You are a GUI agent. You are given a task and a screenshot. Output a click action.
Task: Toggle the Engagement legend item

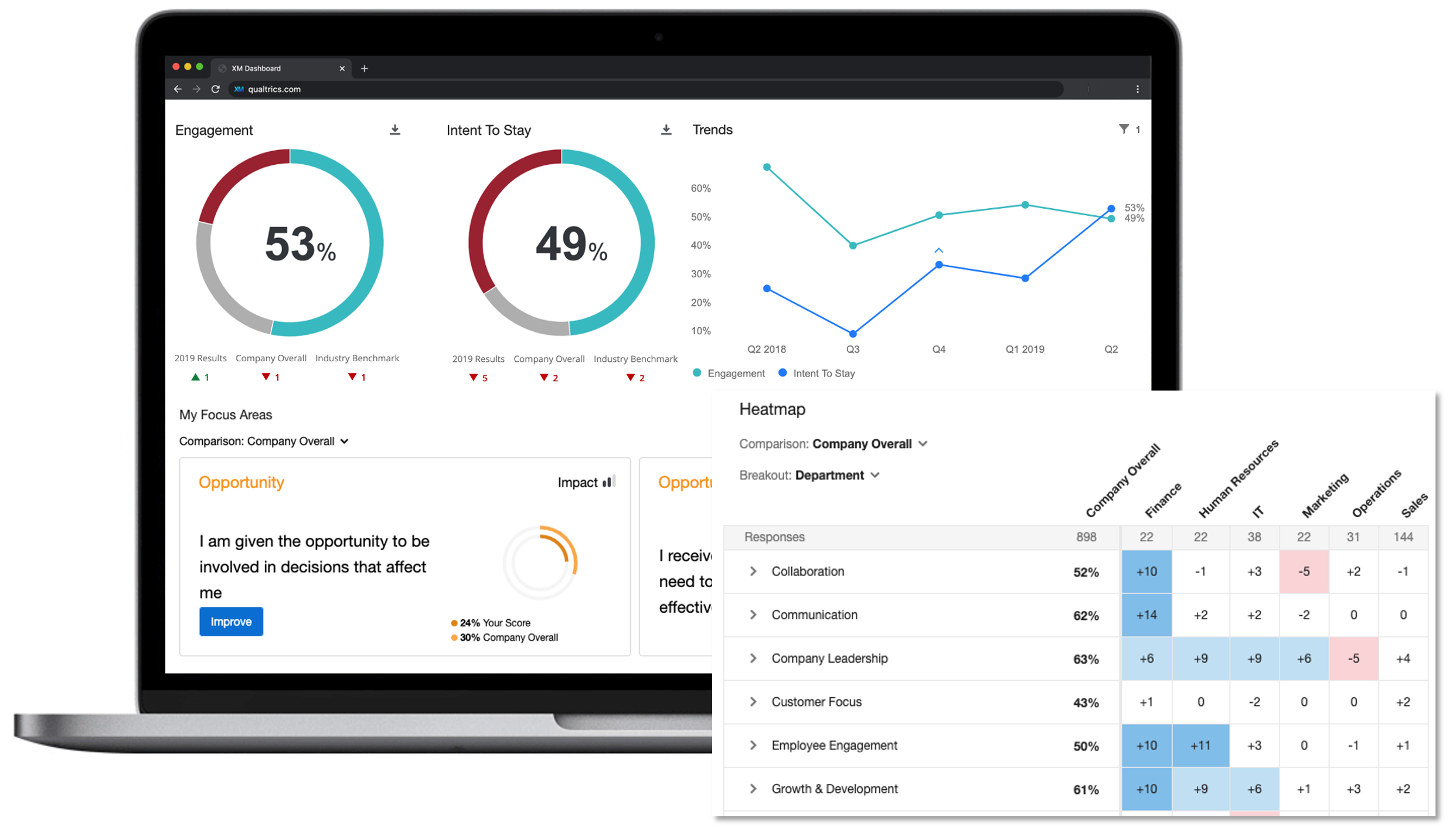tap(729, 373)
